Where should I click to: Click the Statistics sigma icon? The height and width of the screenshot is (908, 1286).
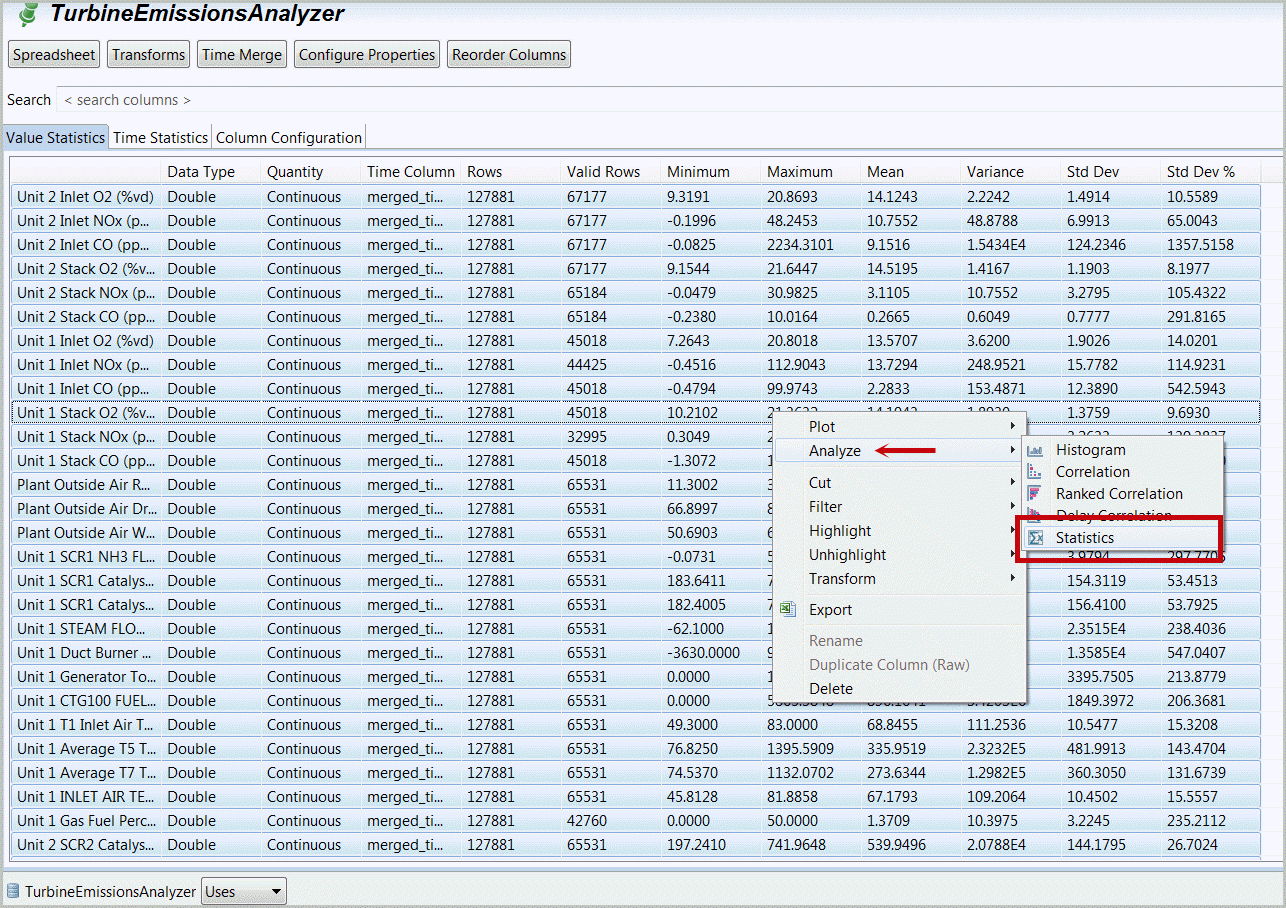click(1035, 538)
